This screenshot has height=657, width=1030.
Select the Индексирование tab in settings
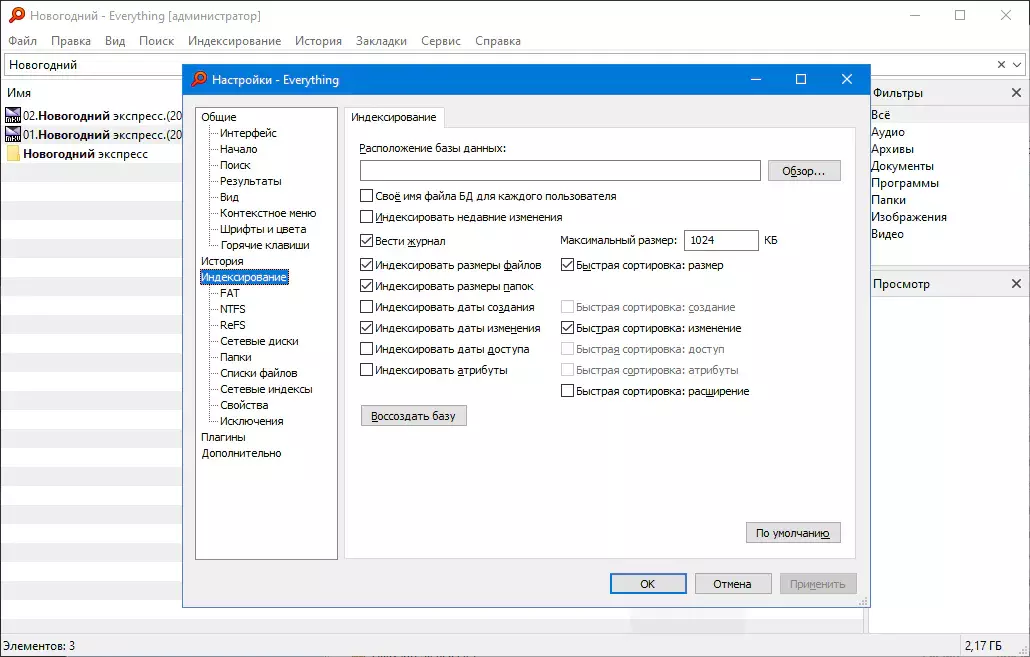(393, 117)
